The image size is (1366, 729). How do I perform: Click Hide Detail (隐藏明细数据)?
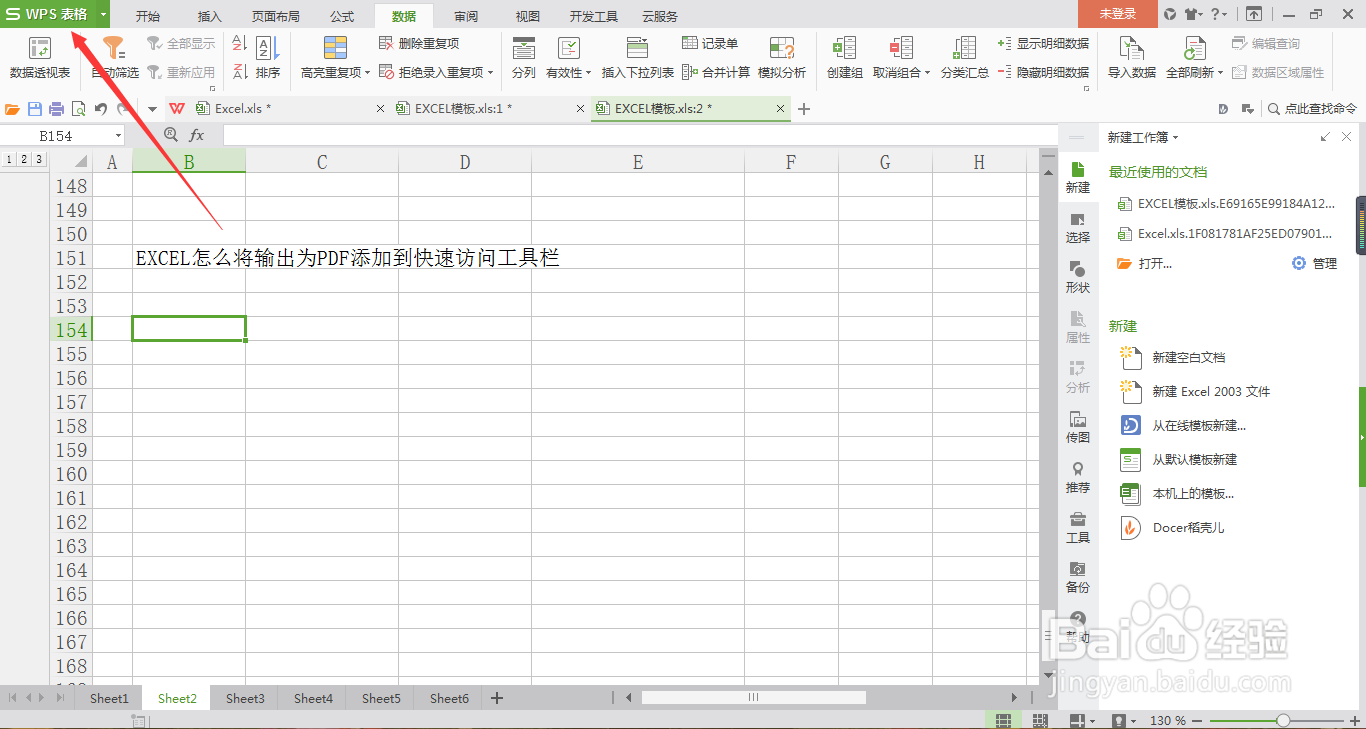(x=1043, y=72)
